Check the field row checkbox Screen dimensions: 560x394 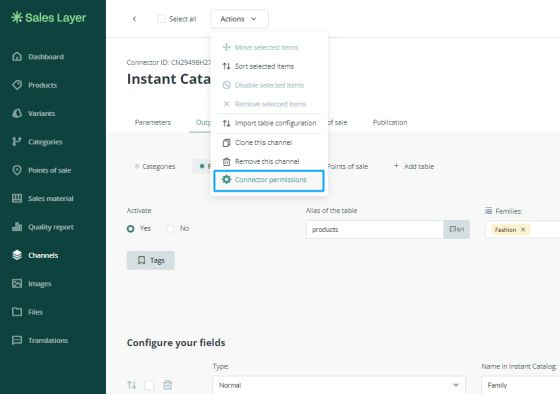tap(149, 385)
